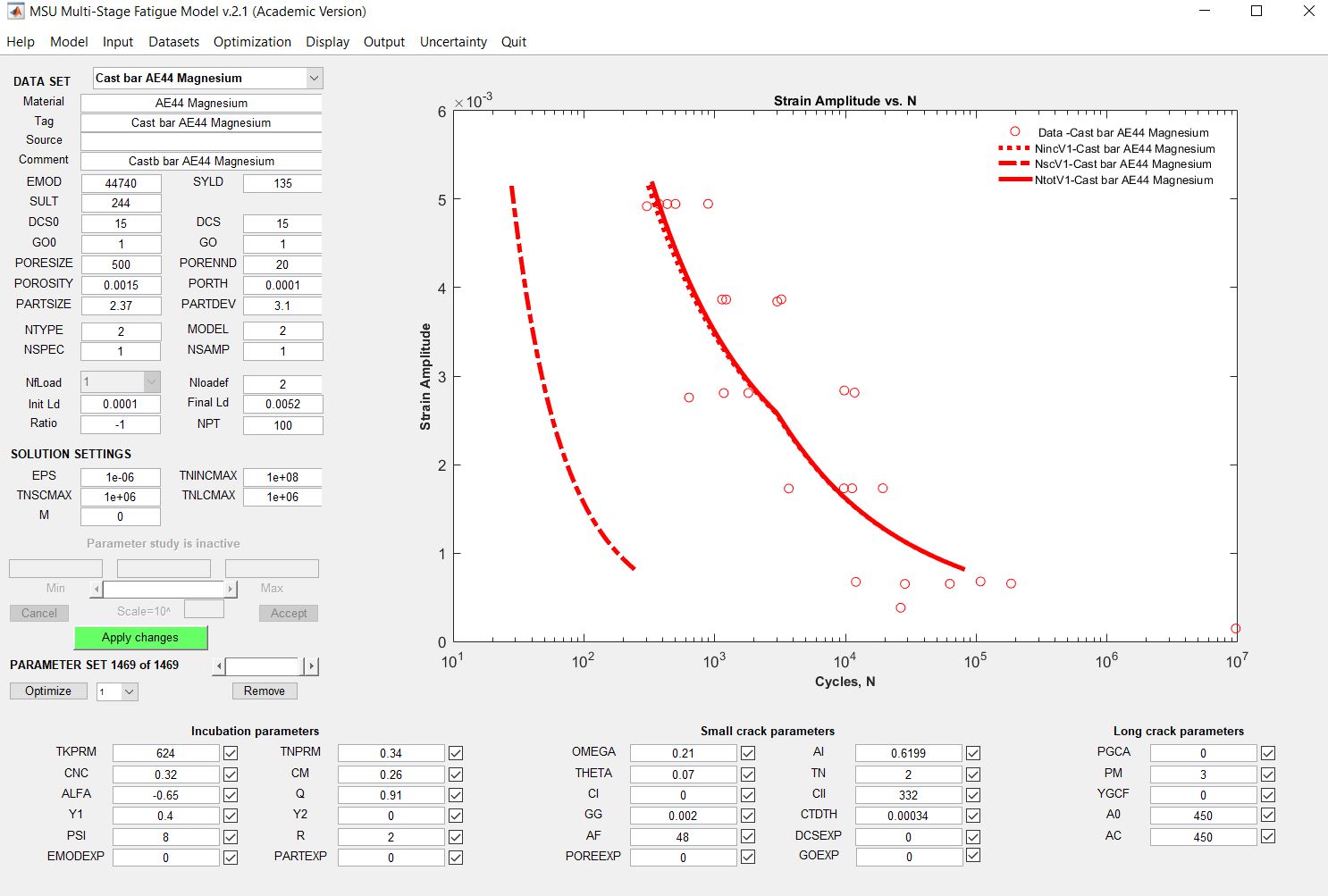Click the parameter set slider right arrow
The image size is (1328, 896).
coord(311,666)
